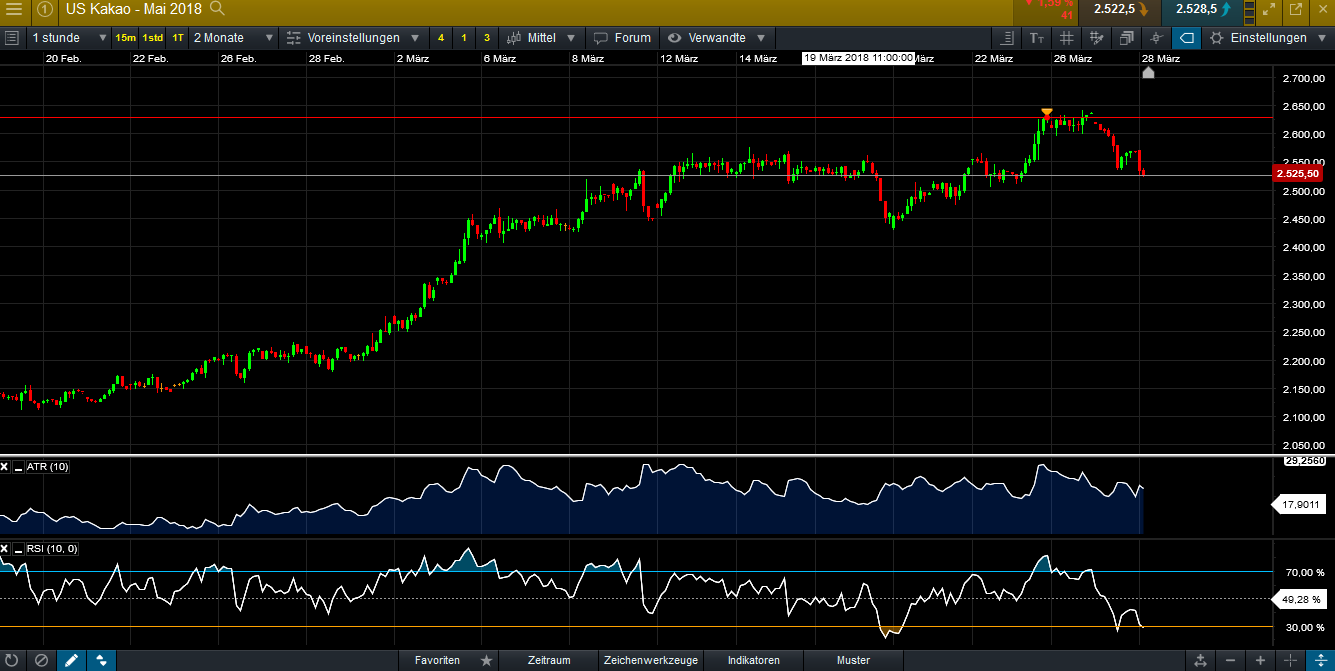Click the favorites star icon
This screenshot has width=1335, height=671.
[486, 660]
